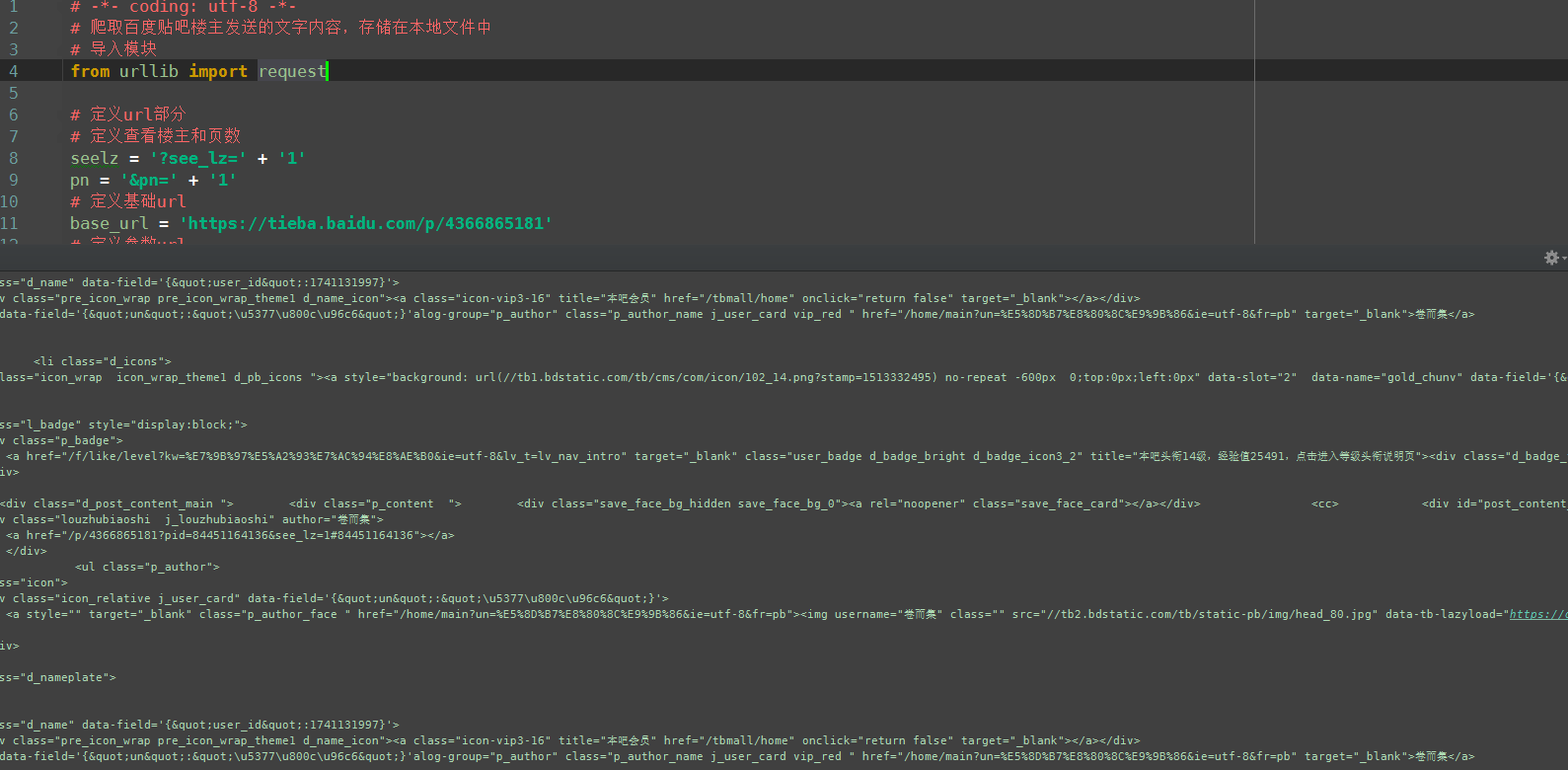Image resolution: width=1568 pixels, height=770 pixels.
Task: Click the 'l_badge' style output line
Action: pyautogui.click(x=123, y=424)
